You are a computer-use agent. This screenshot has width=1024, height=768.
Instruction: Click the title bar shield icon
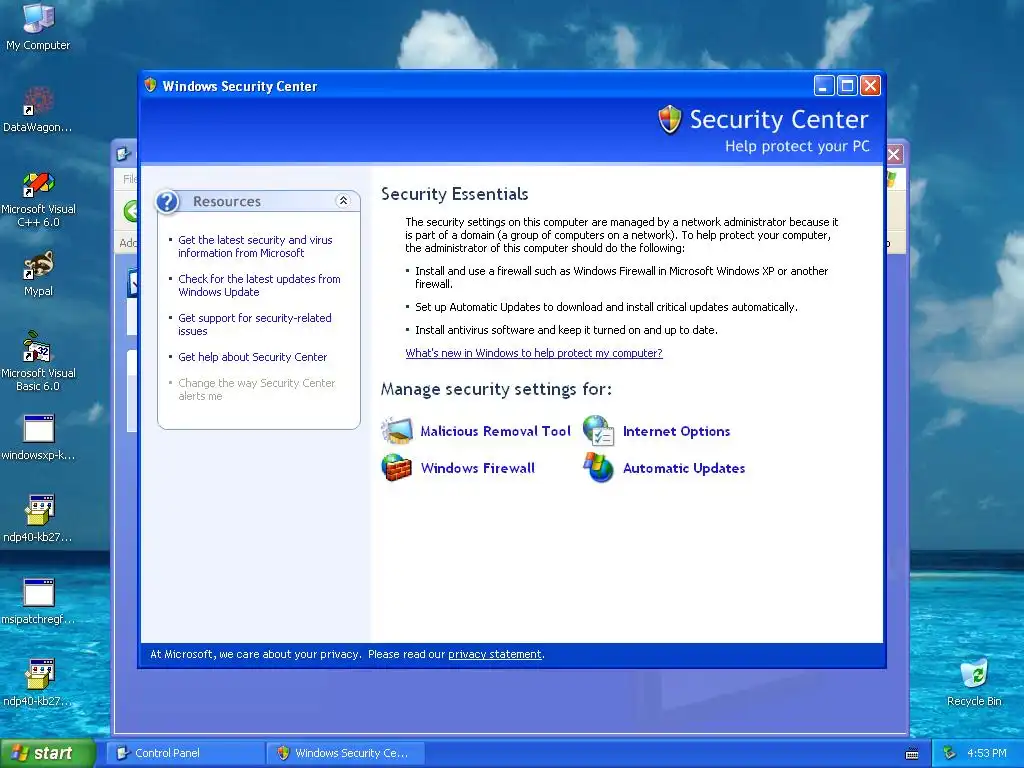[151, 86]
